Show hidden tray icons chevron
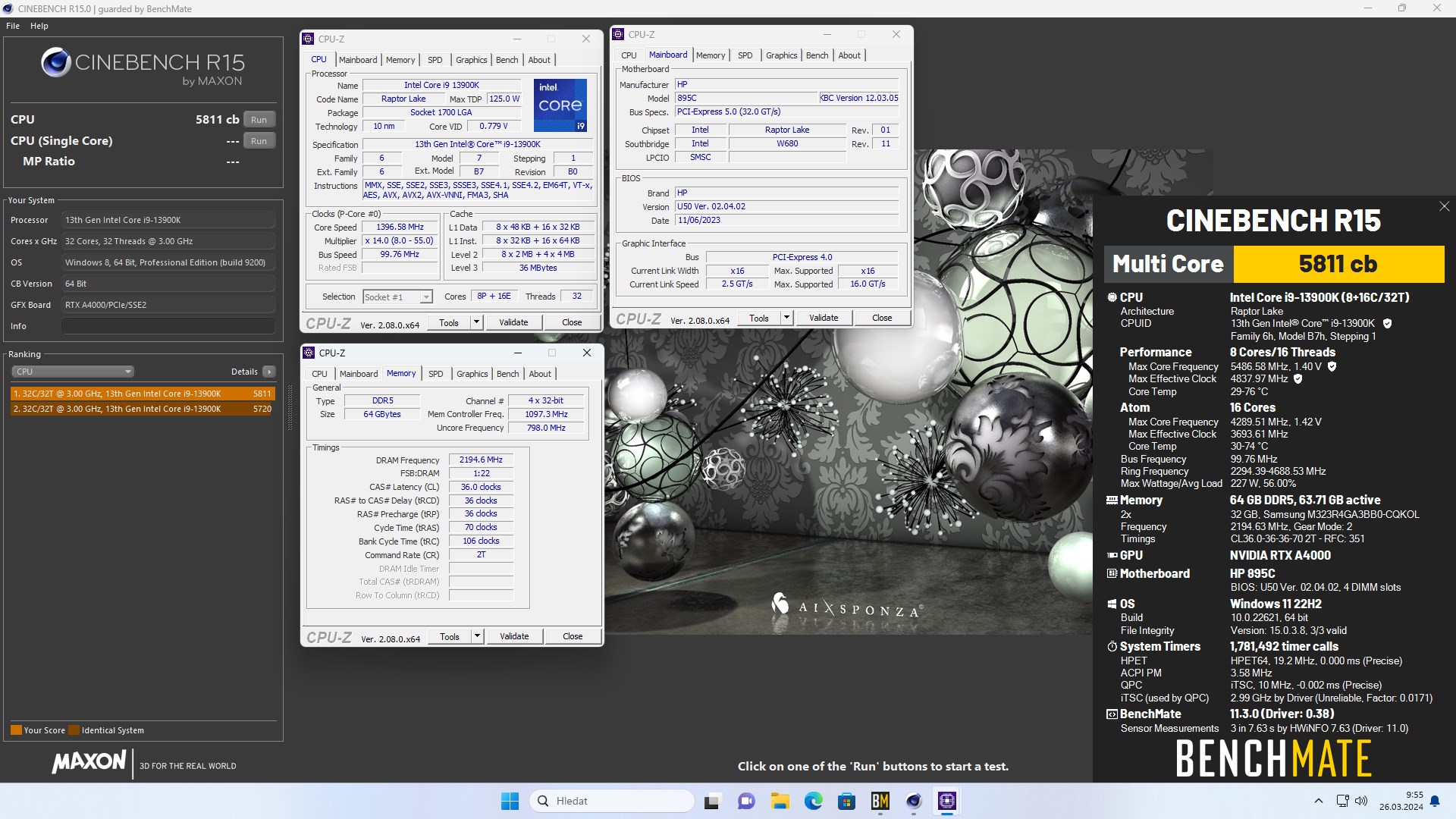This screenshot has height=819, width=1456. tap(1318, 801)
